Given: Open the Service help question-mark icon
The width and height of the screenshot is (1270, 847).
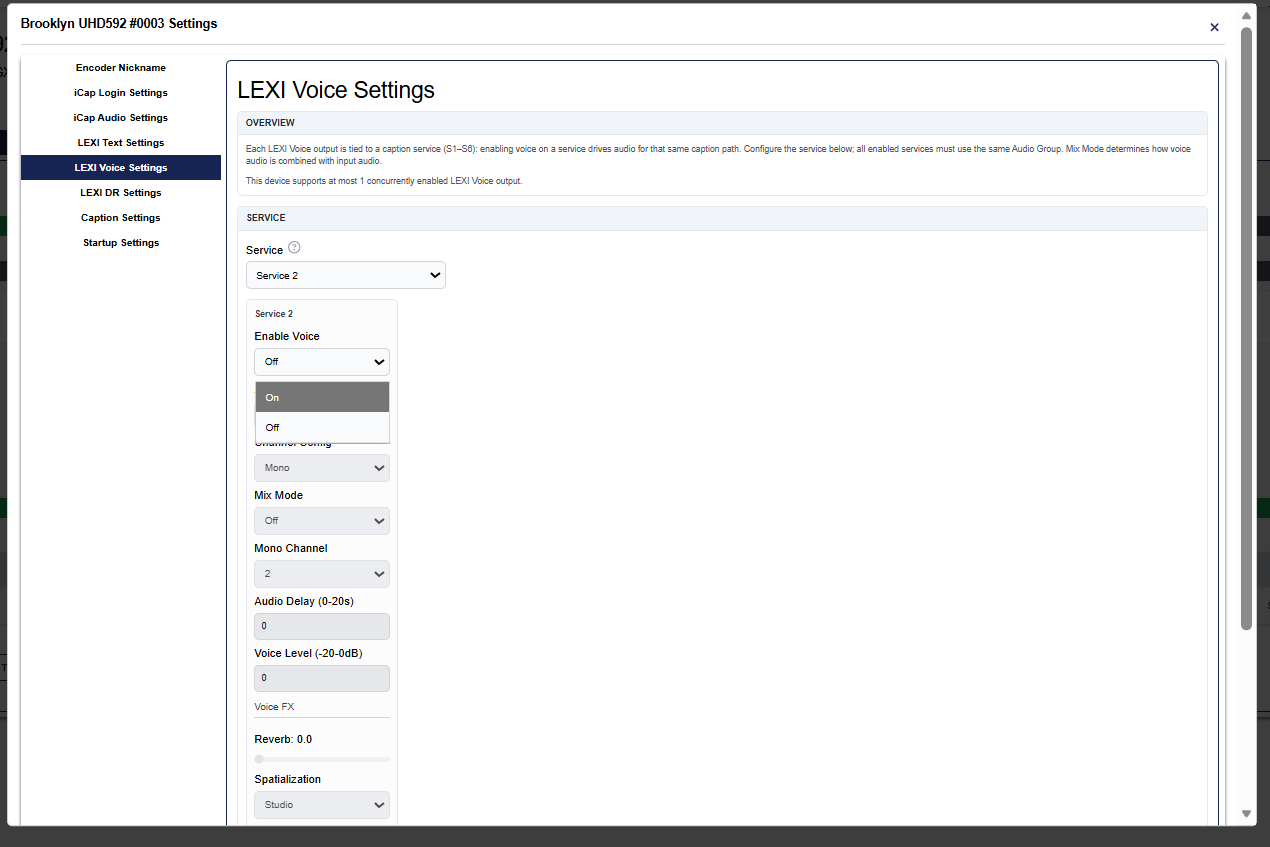Looking at the screenshot, I should (294, 248).
